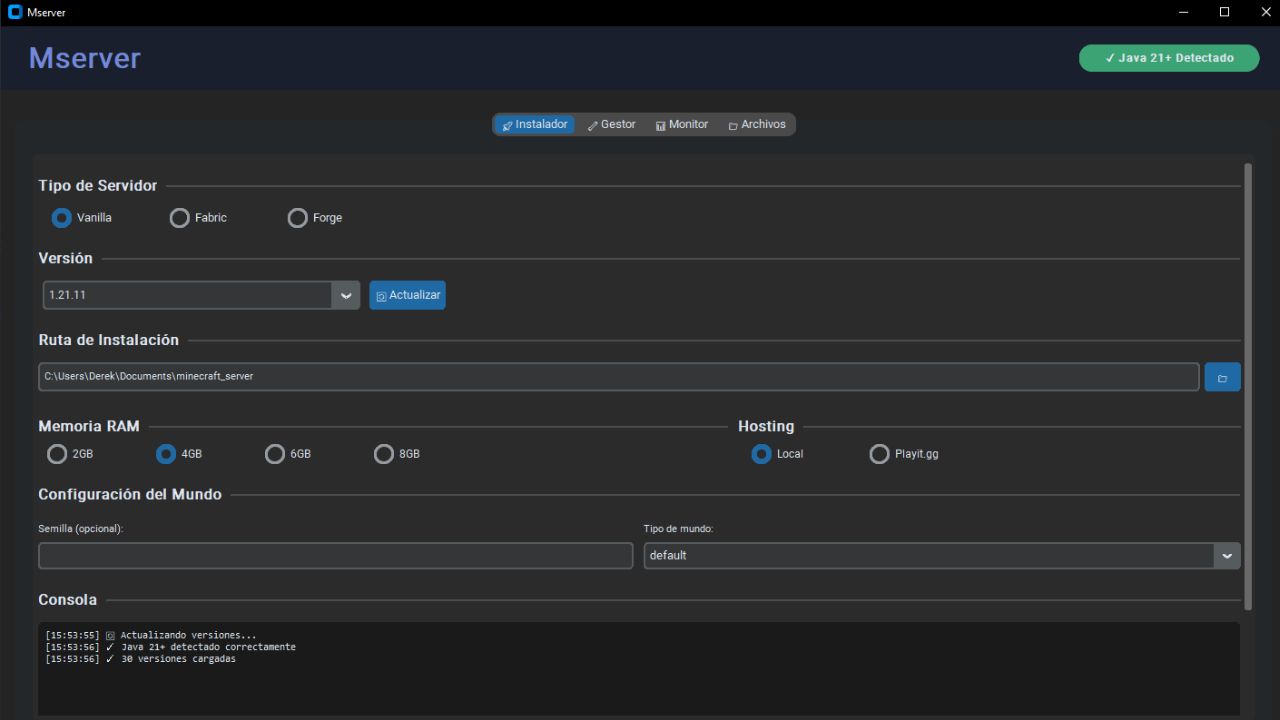Click the Java 21+ Detectado status badge

tap(1168, 58)
